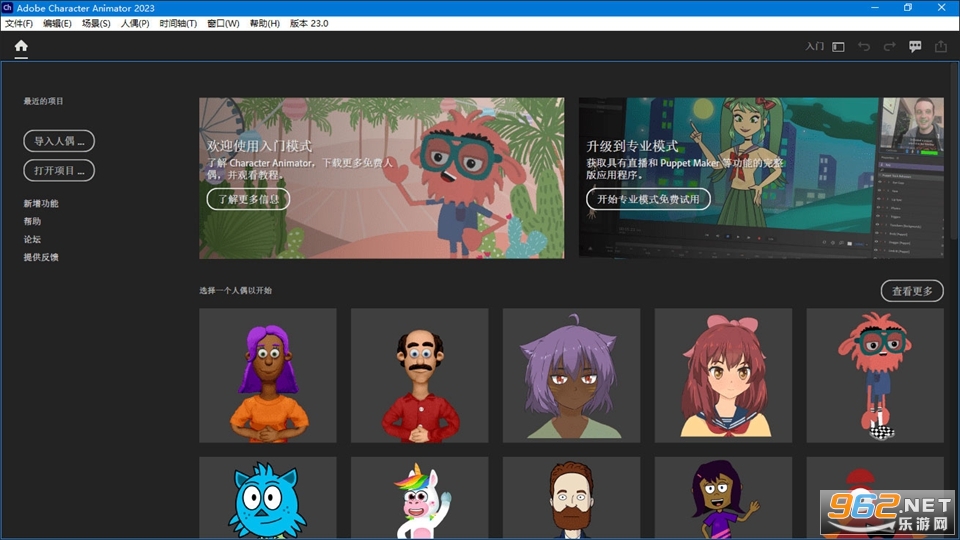Click the 导入人偶... button

click(x=59, y=141)
